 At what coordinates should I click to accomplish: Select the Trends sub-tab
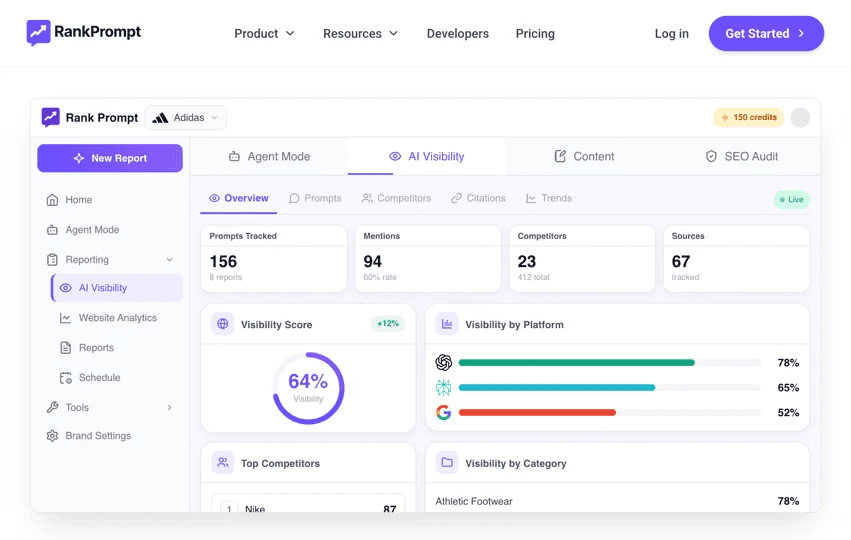[549, 199]
